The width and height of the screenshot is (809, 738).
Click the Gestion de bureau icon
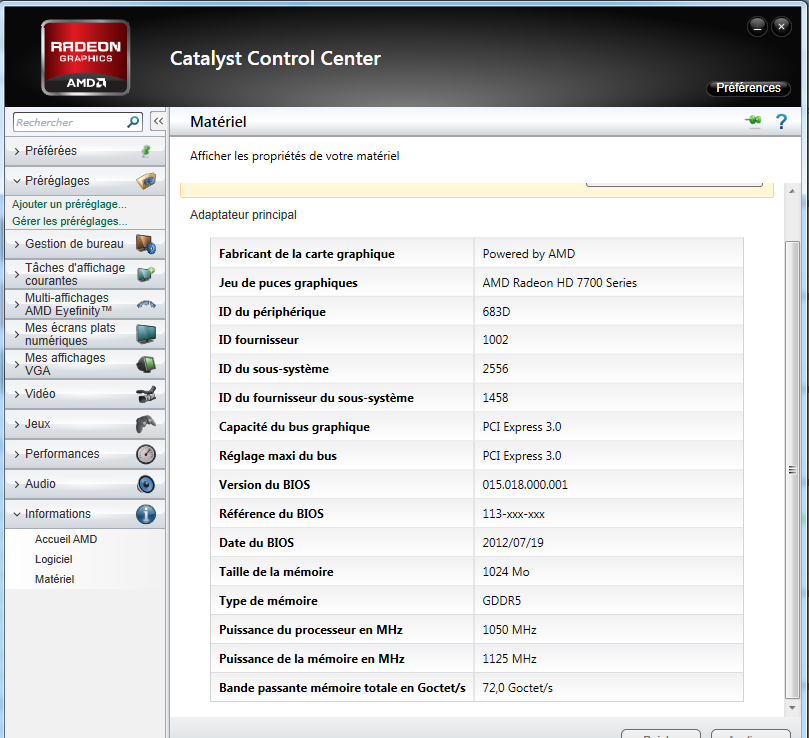click(146, 244)
